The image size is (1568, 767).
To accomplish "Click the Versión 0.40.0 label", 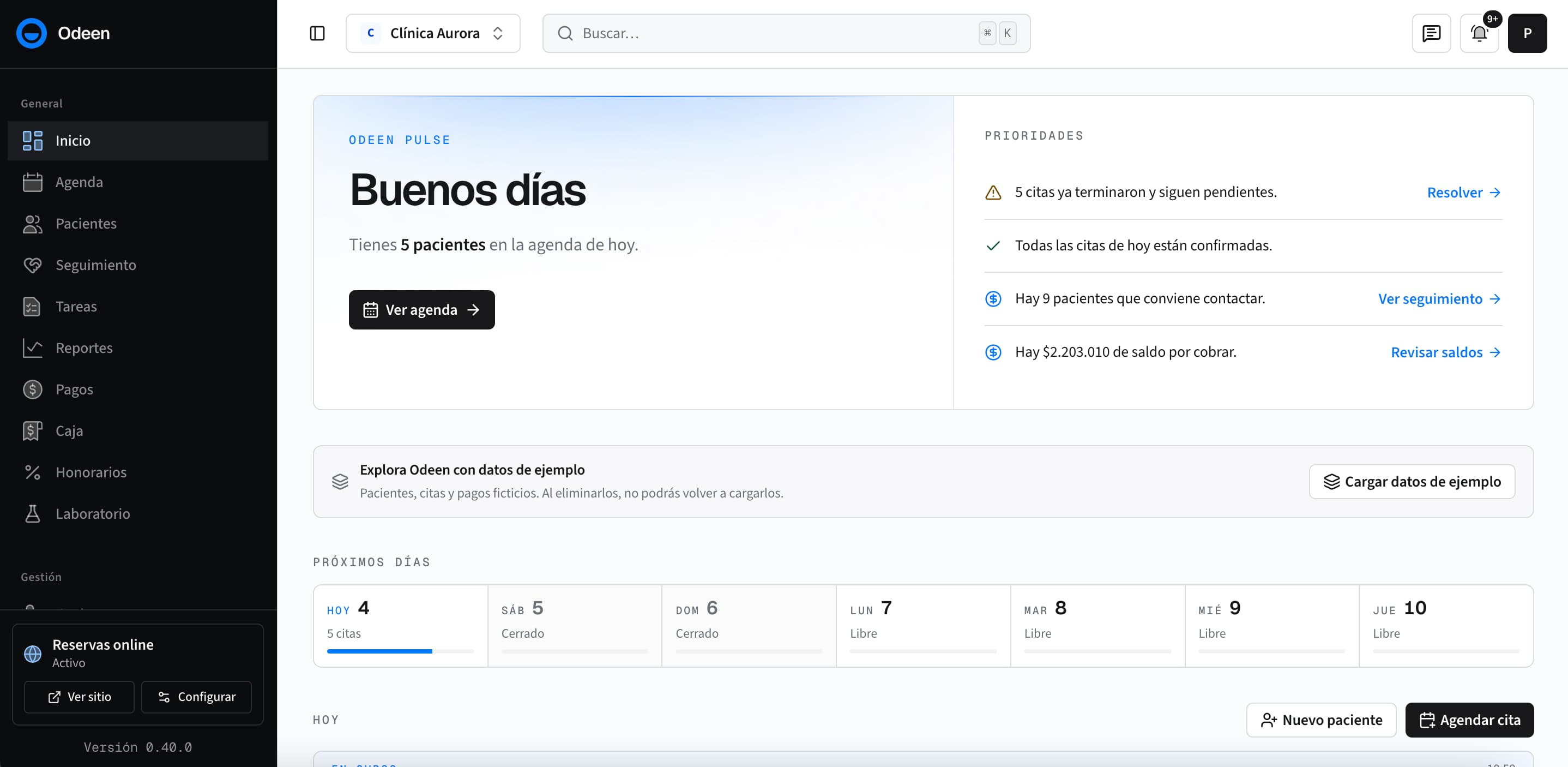I will coord(137,747).
